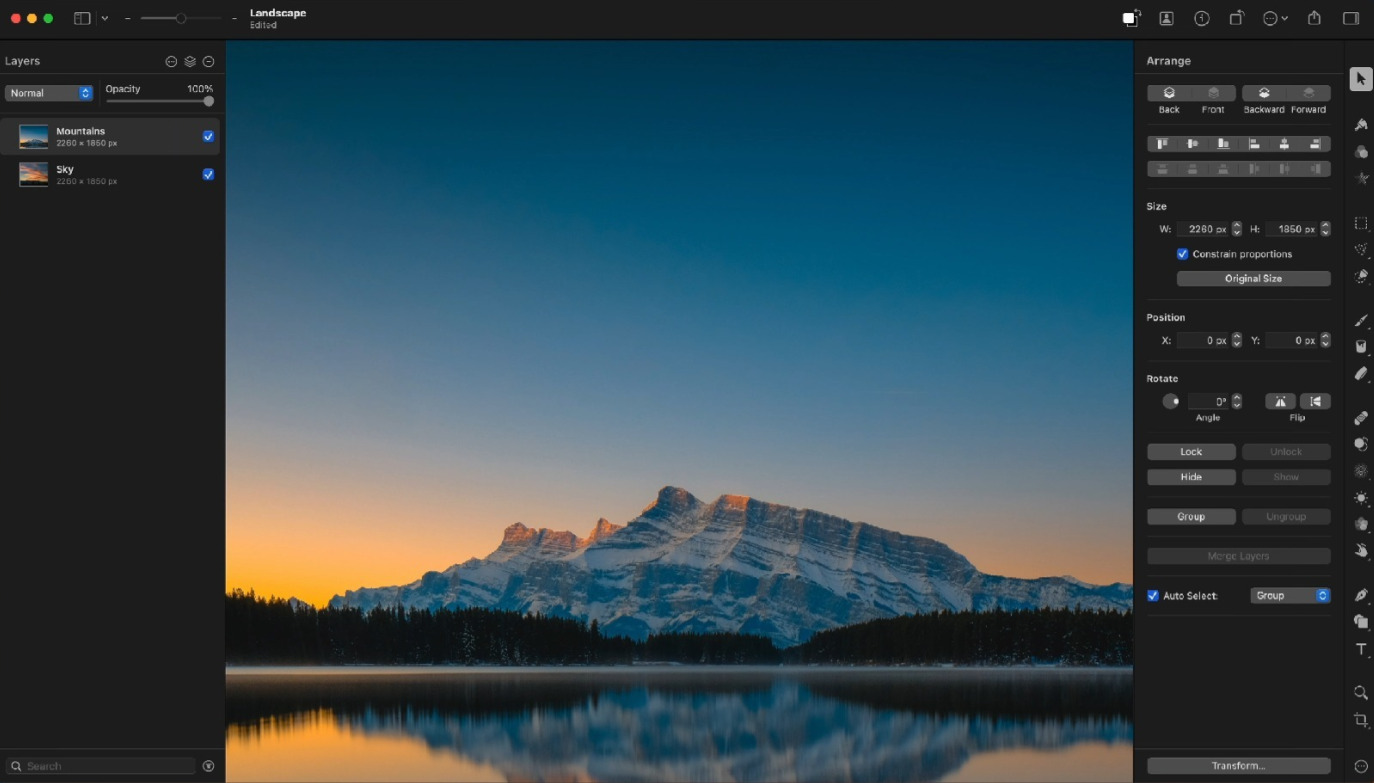Open the Transform... button
Screen dimensions: 1374x783
tap(1239, 766)
